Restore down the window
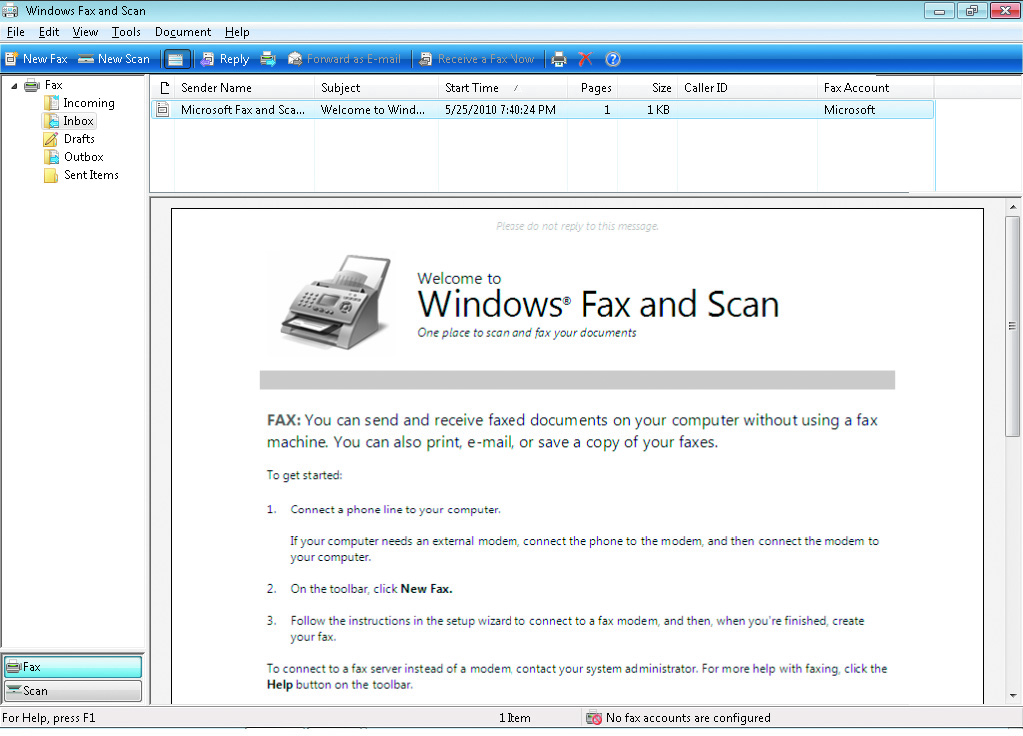 click(x=971, y=10)
